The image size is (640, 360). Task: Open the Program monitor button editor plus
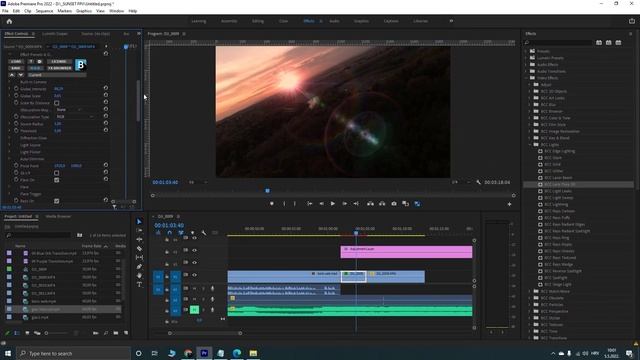[x=509, y=204]
